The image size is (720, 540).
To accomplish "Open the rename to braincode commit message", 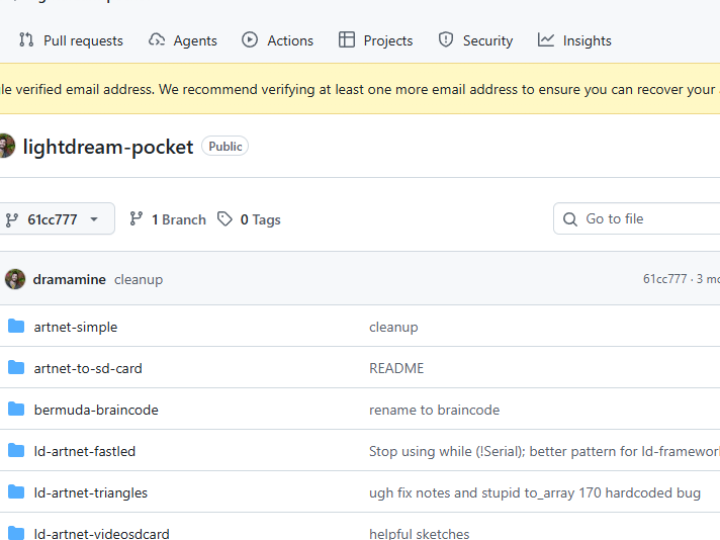I will tap(434, 409).
